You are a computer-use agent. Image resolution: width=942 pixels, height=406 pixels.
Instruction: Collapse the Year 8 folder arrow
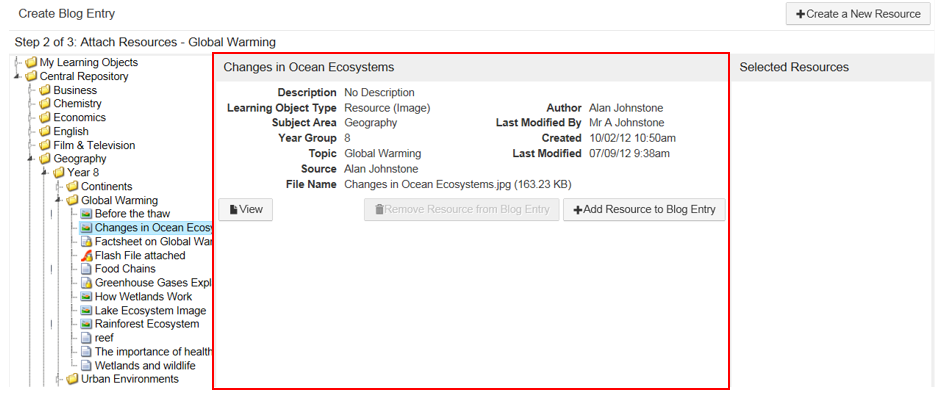click(x=45, y=173)
